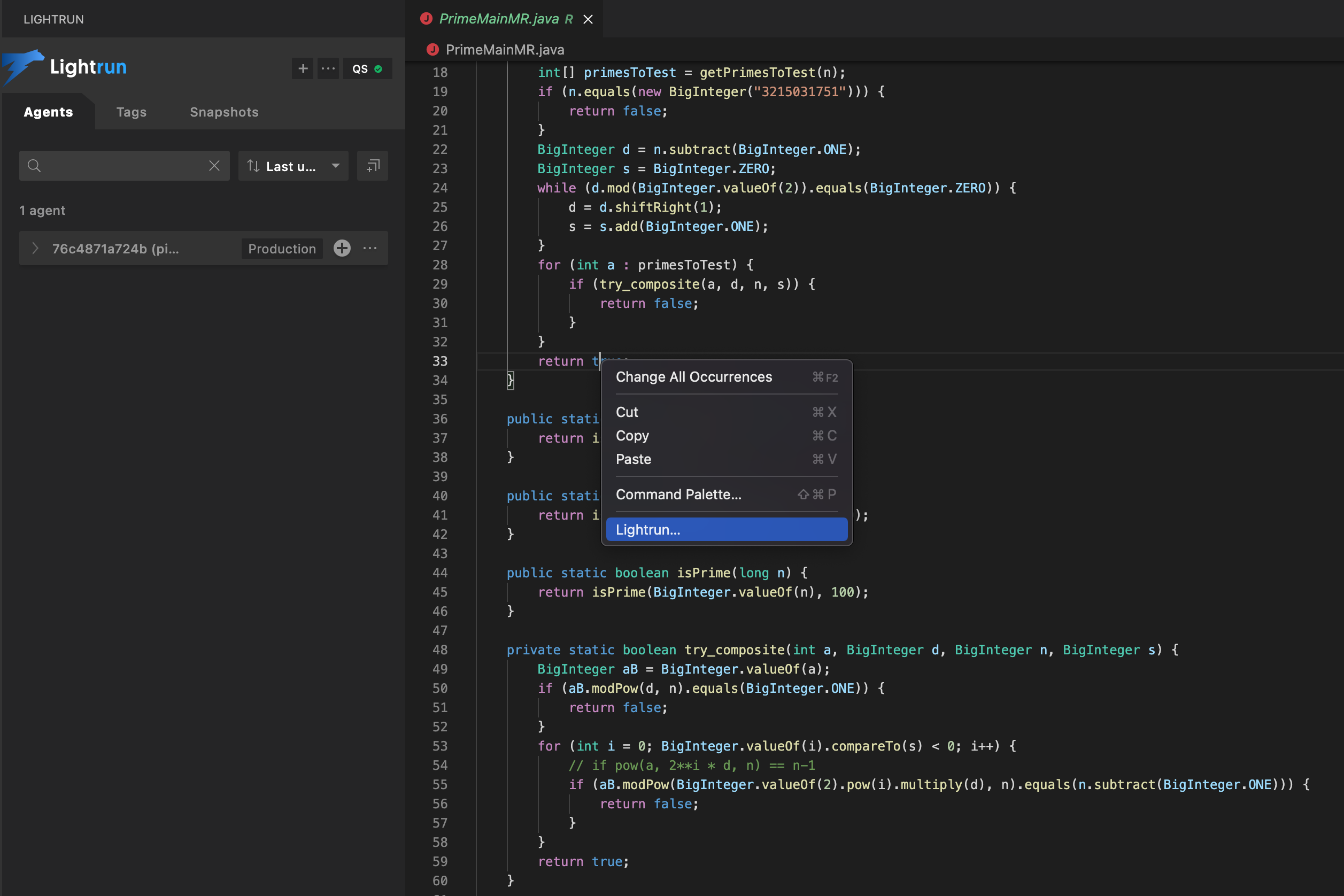Clear the agent search with X icon
1344x896 pixels.
click(x=214, y=166)
